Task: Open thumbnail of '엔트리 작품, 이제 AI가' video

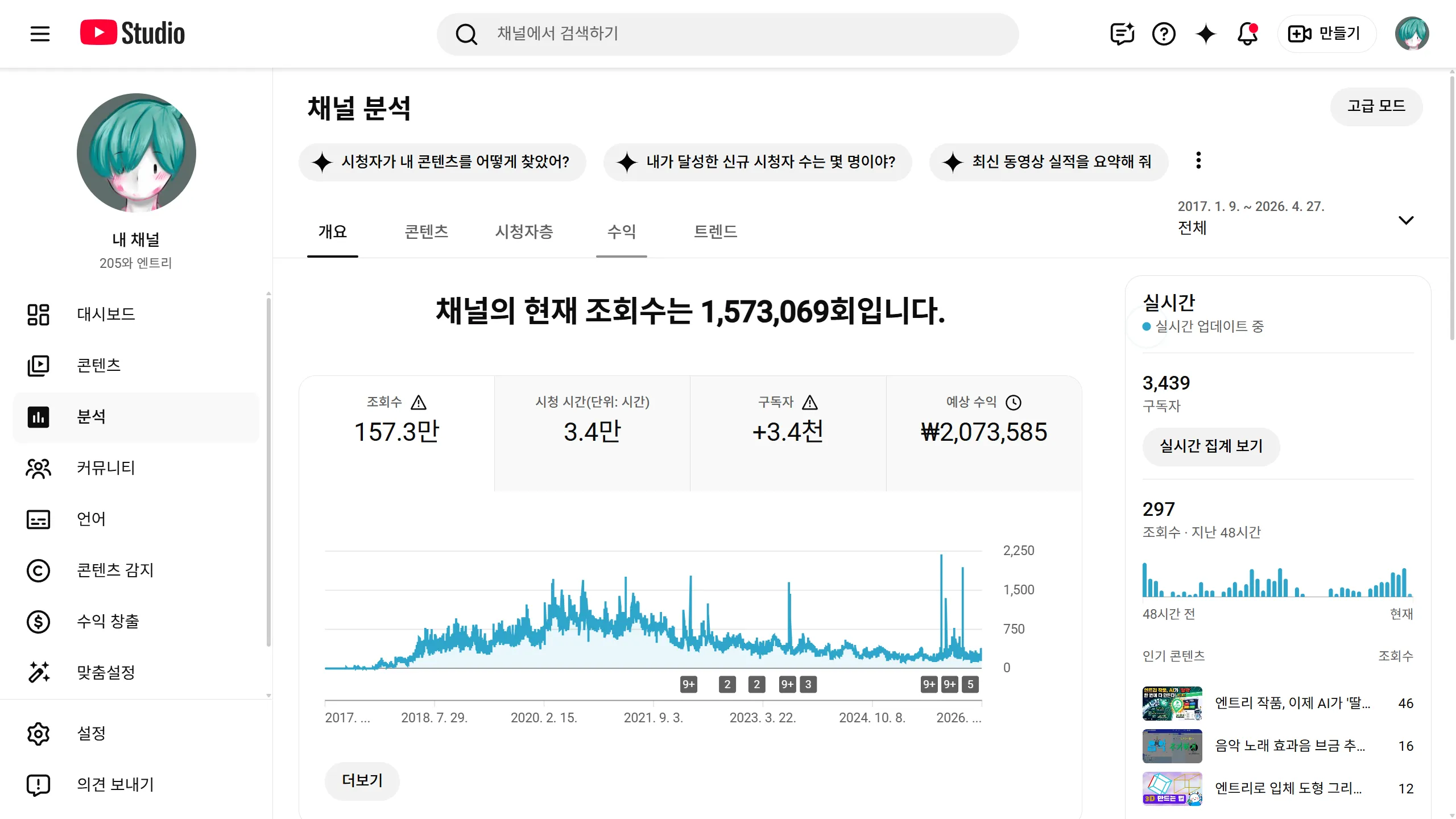Action: 1172,704
